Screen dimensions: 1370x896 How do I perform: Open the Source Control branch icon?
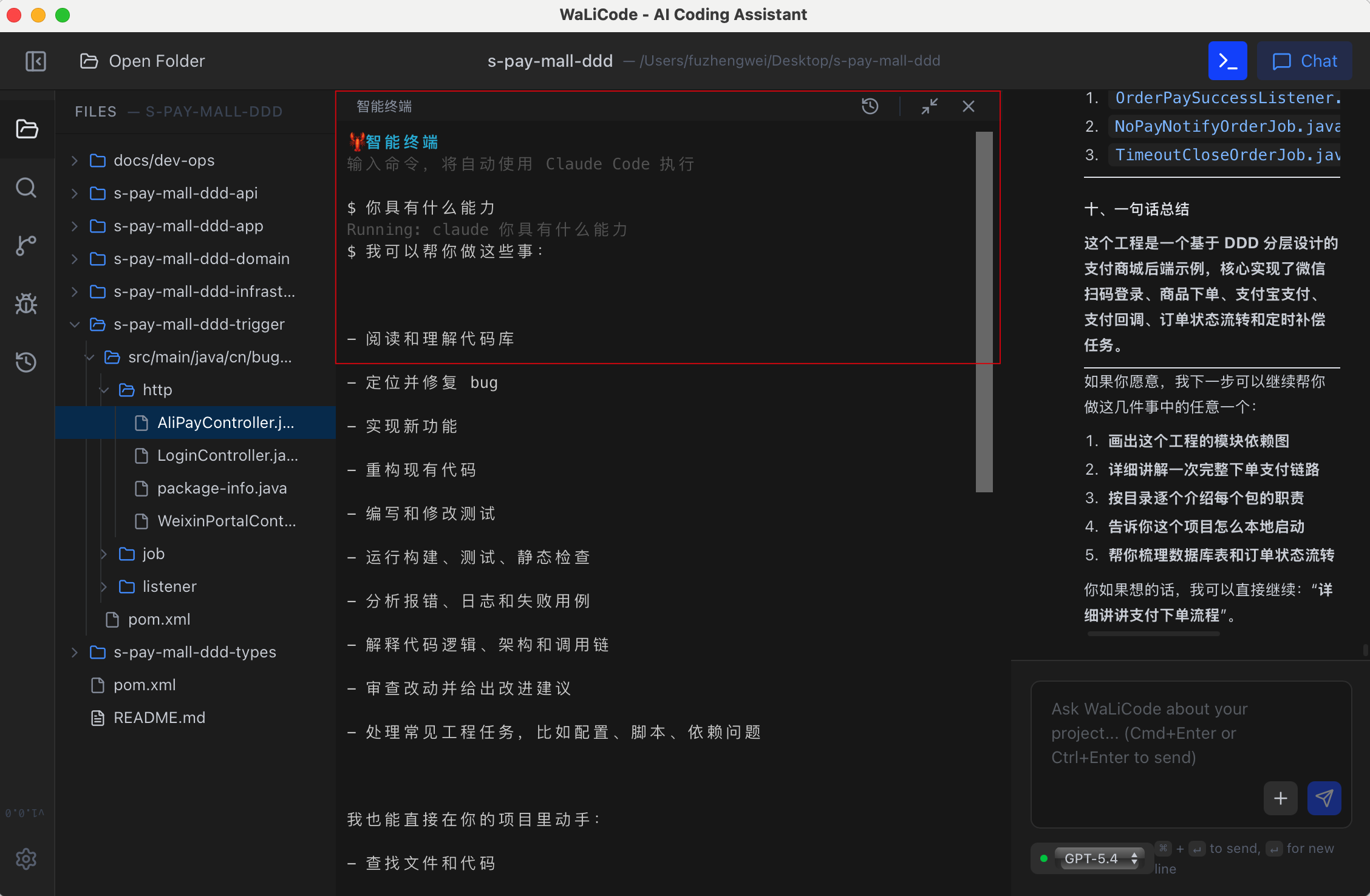26,245
